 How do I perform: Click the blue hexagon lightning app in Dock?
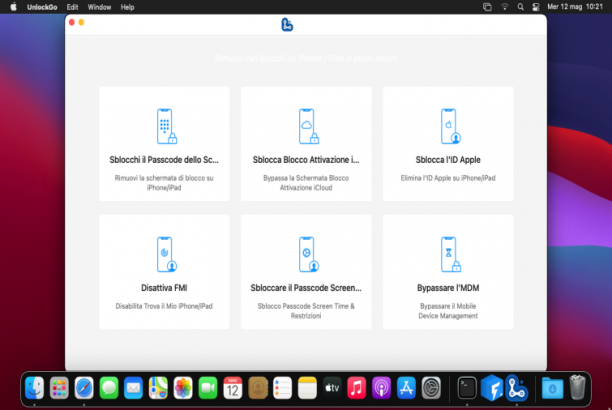(x=492, y=388)
